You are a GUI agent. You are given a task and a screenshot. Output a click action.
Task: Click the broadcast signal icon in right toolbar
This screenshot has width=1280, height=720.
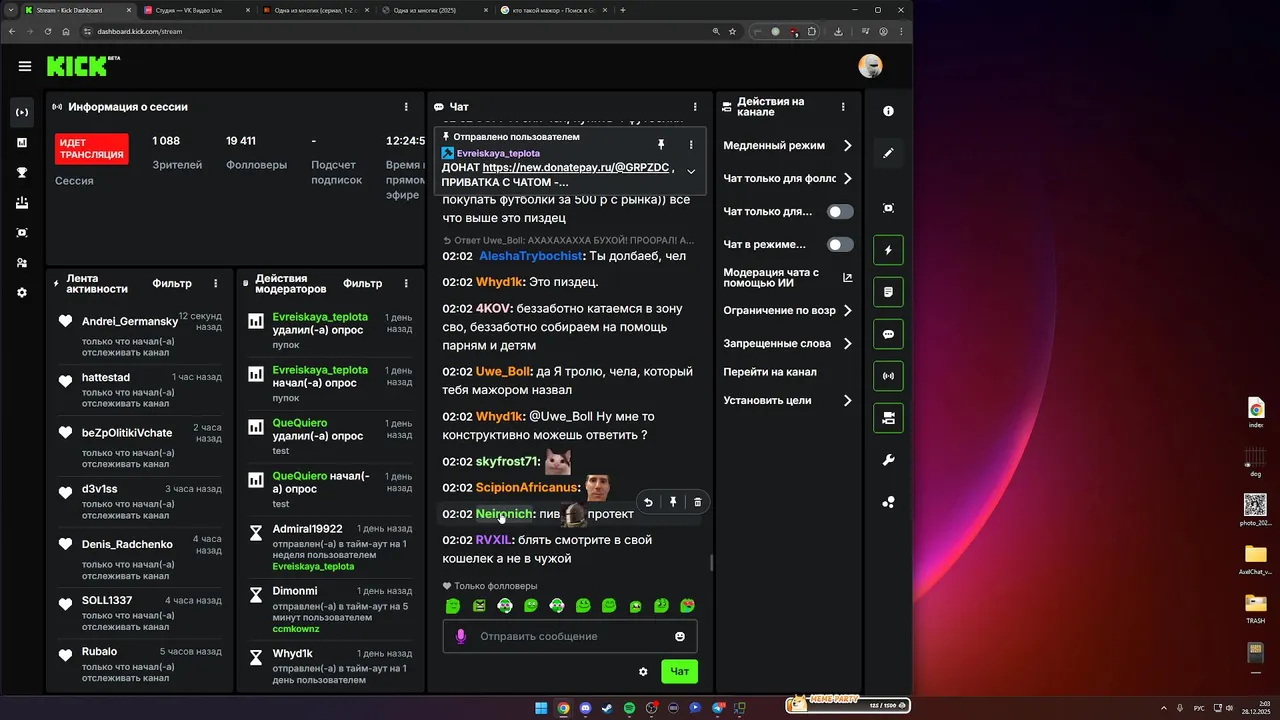point(888,376)
